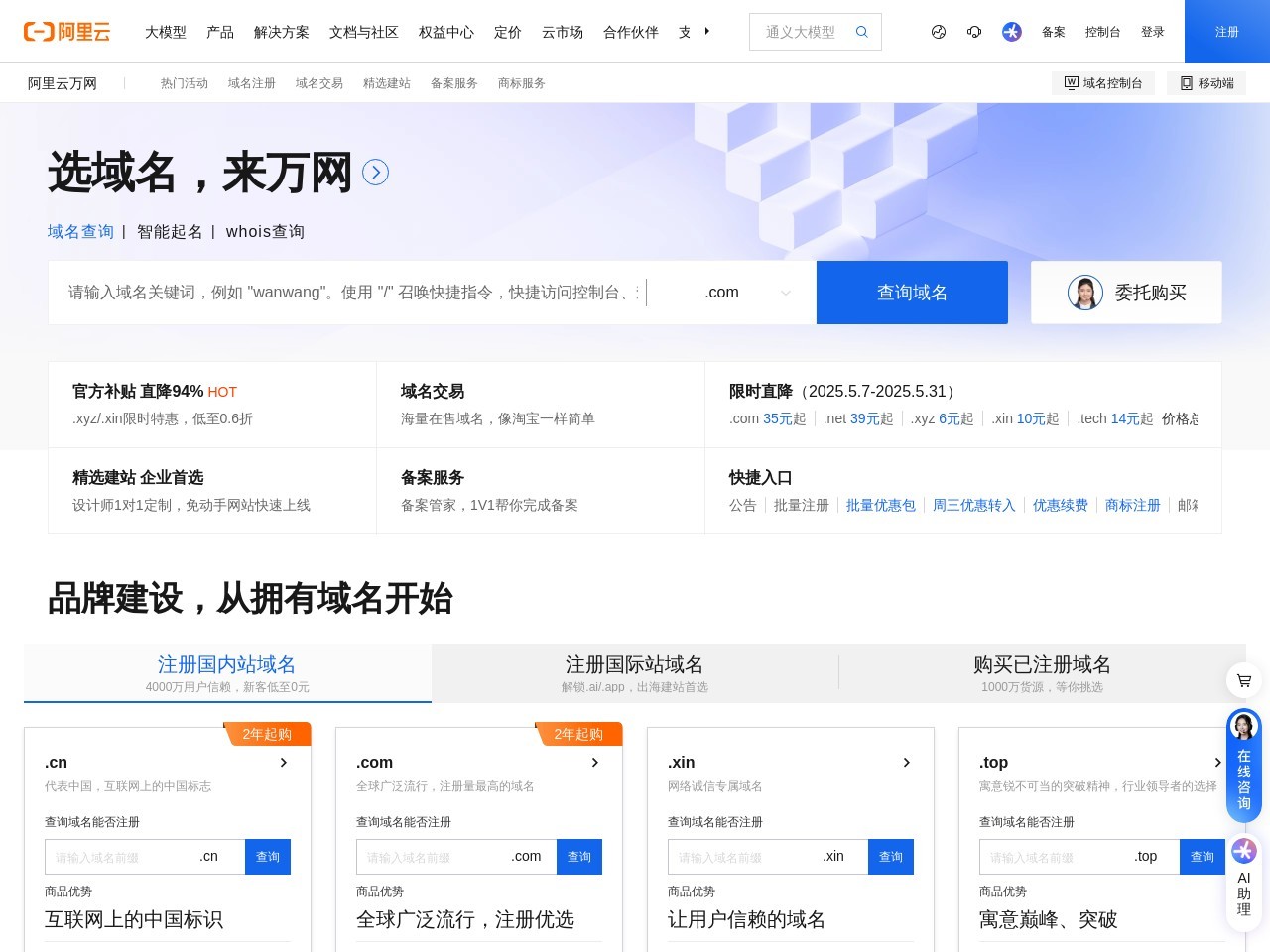Select the 注册国内站域名 tab
Image resolution: width=1270 pixels, height=952 pixels.
(x=227, y=673)
